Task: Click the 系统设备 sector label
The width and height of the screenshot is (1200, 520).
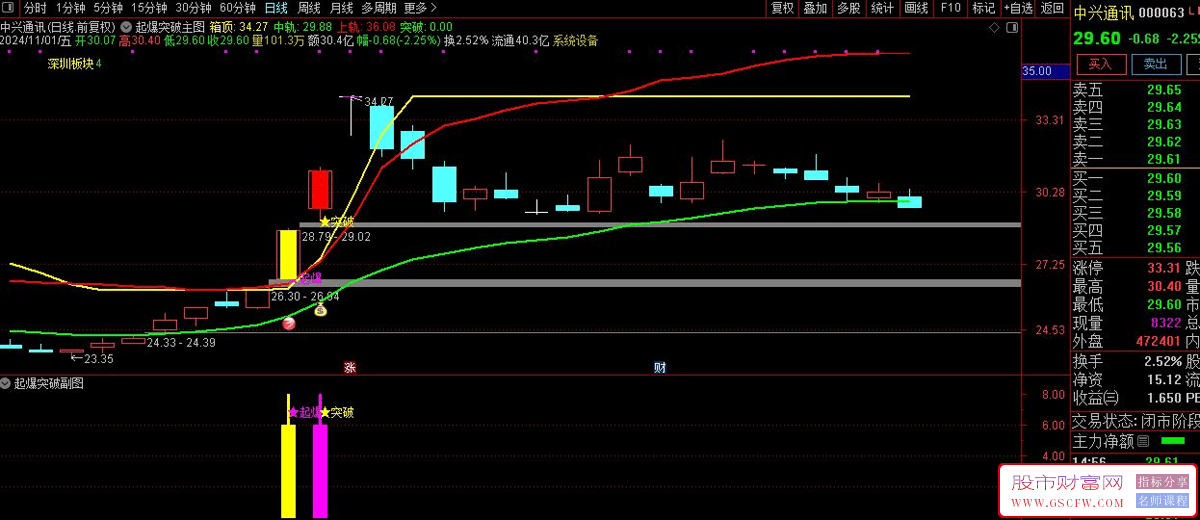Action: pos(575,41)
